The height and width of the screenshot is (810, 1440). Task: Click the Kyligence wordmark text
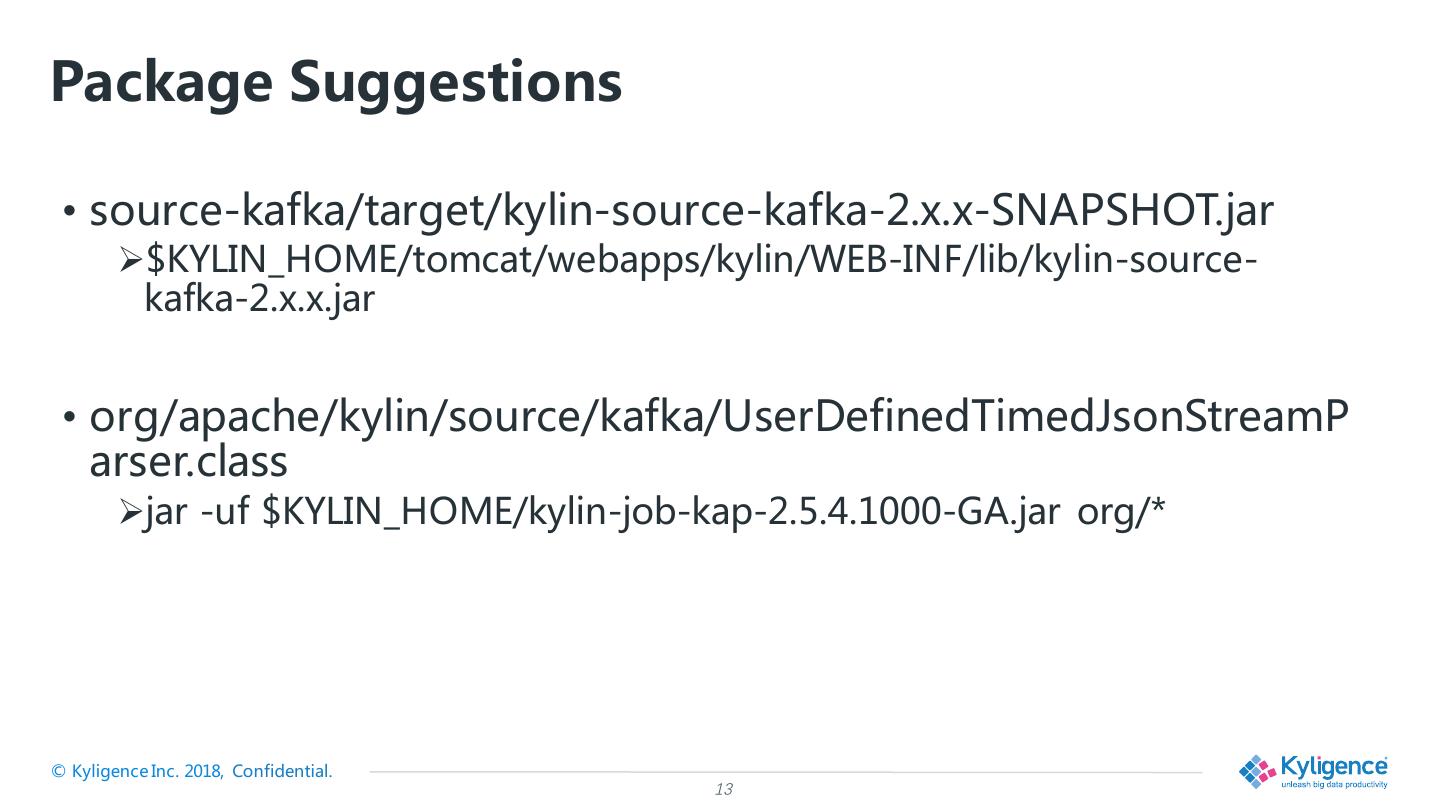click(1334, 766)
